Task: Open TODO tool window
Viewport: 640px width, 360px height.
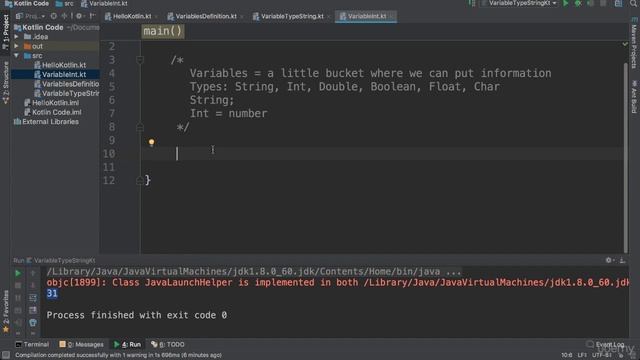Action: tap(168, 344)
